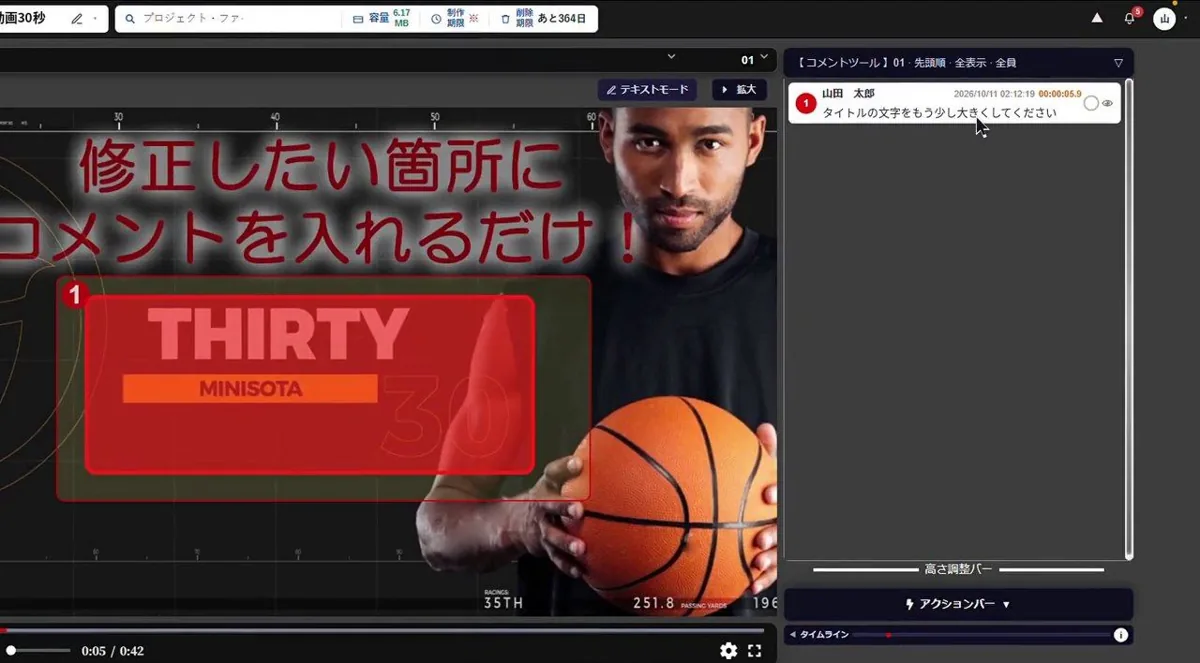Click the timeline info icon
This screenshot has width=1200, height=663.
click(x=1121, y=635)
